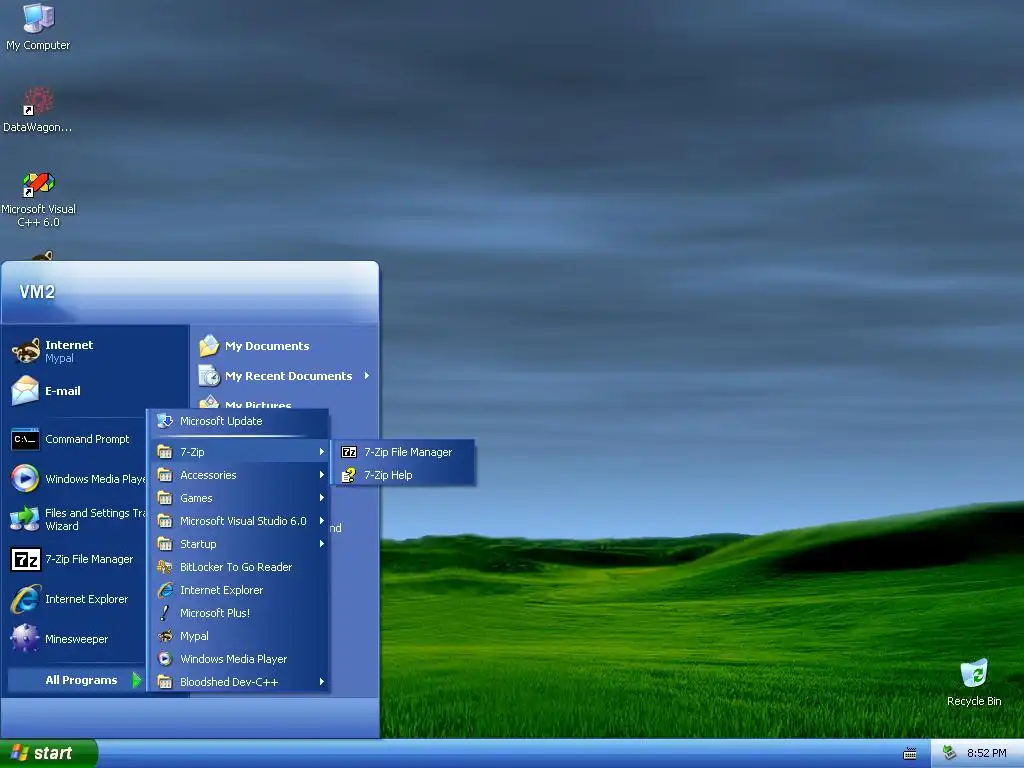Screen dimensions: 1024x768
Task: Choose Microsoft Update from All Programs
Action: click(x=240, y=421)
